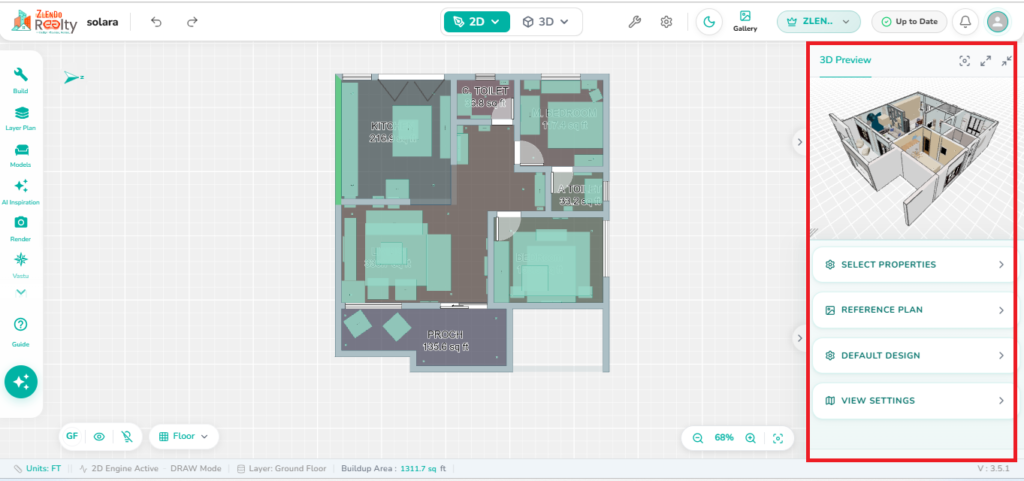Toggle dark mode moon icon

709,22
